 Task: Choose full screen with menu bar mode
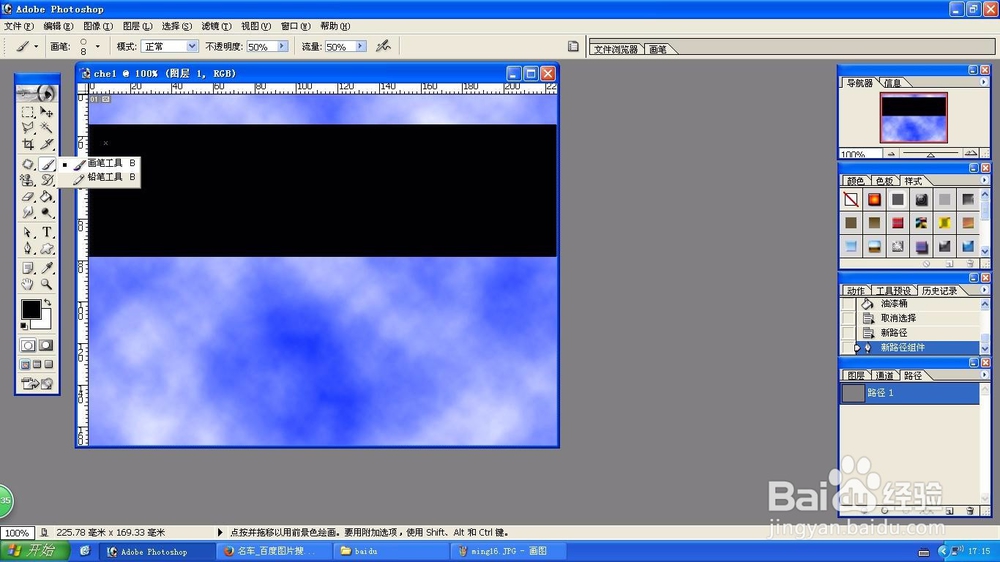pyautogui.click(x=37, y=364)
